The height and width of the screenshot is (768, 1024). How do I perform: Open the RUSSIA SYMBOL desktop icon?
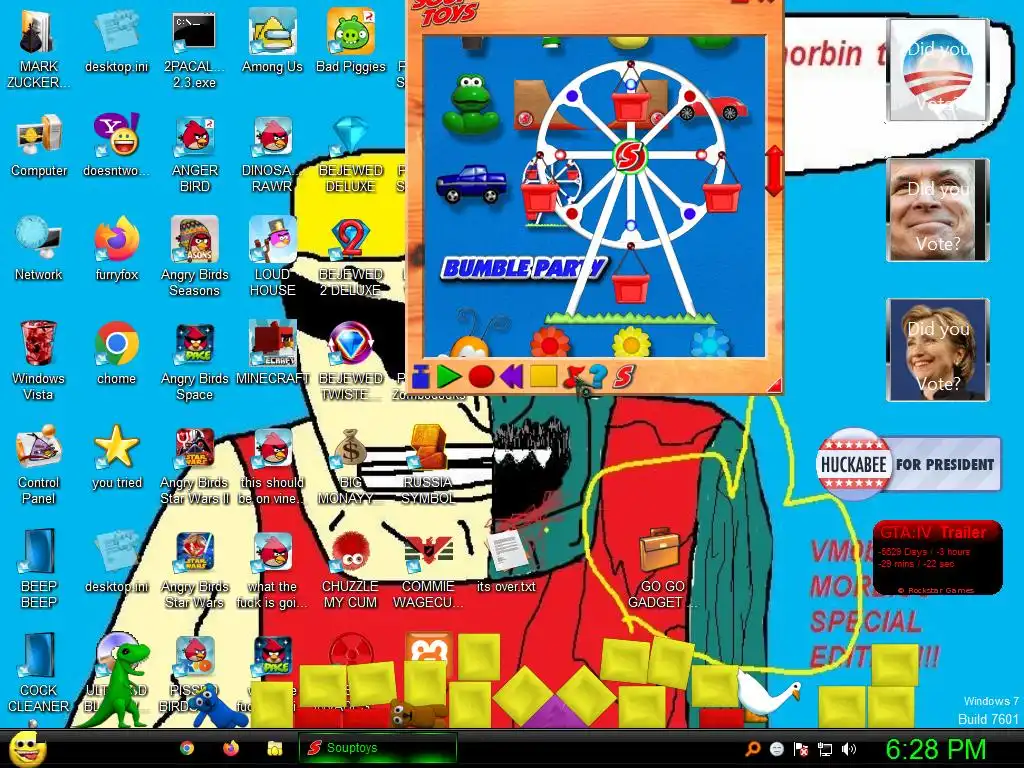point(428,464)
